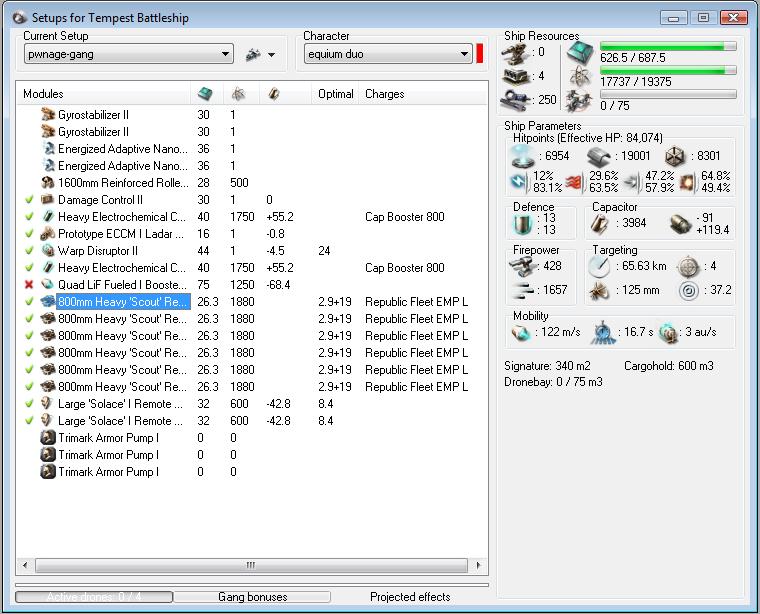Screen dimensions: 760x614
Task: Click the structure hitpoints icon 8301
Action: coord(675,156)
